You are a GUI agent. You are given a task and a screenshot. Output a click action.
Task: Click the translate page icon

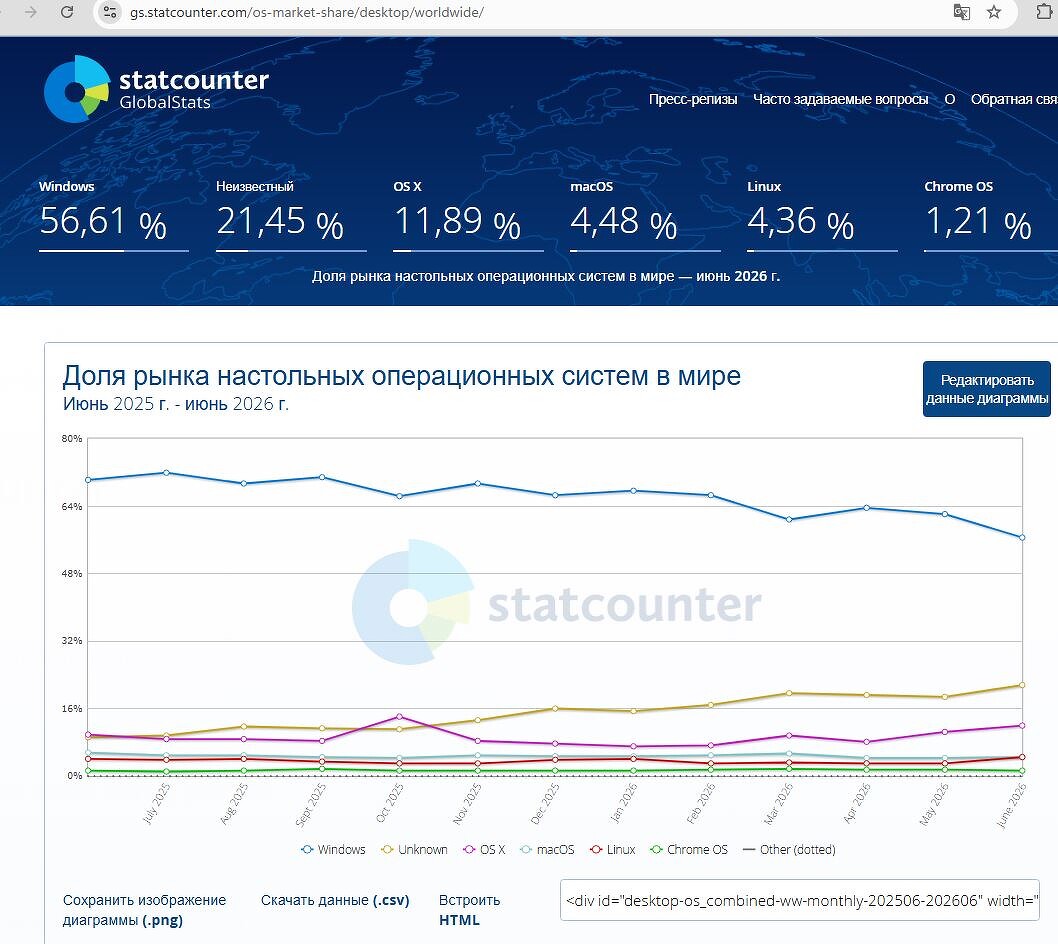pos(961,12)
